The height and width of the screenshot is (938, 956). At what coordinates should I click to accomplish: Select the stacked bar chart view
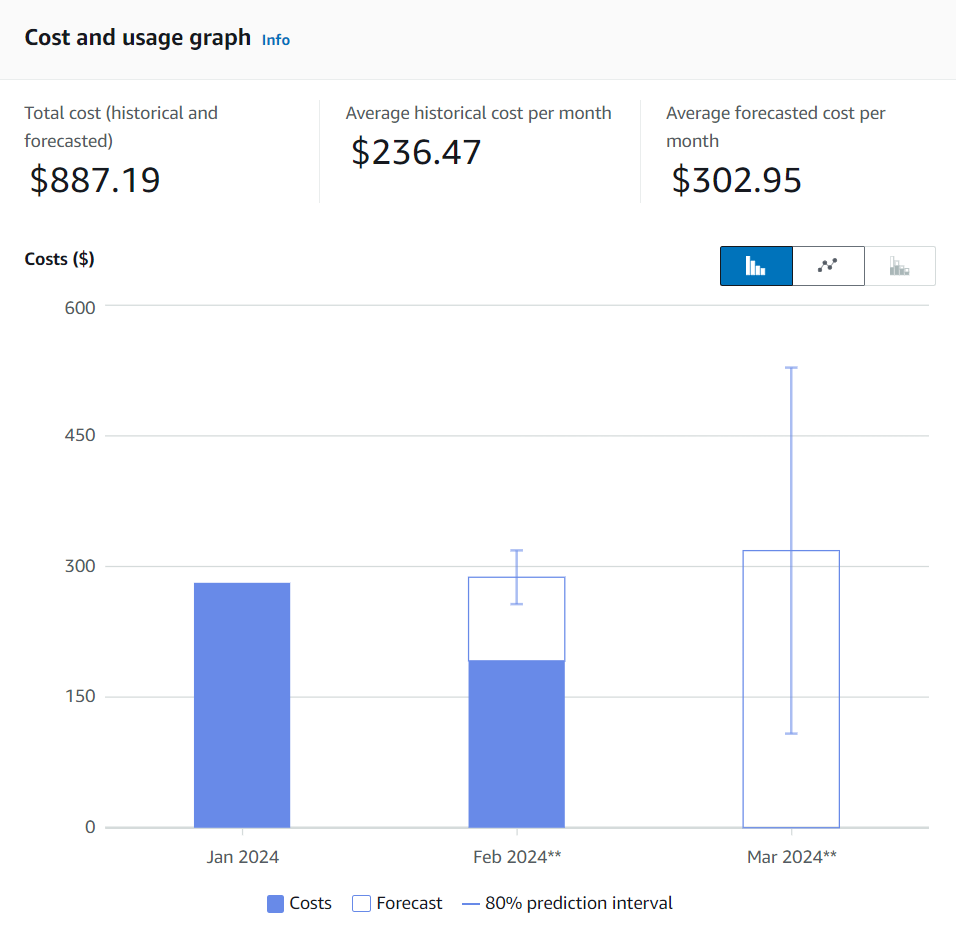(x=900, y=266)
